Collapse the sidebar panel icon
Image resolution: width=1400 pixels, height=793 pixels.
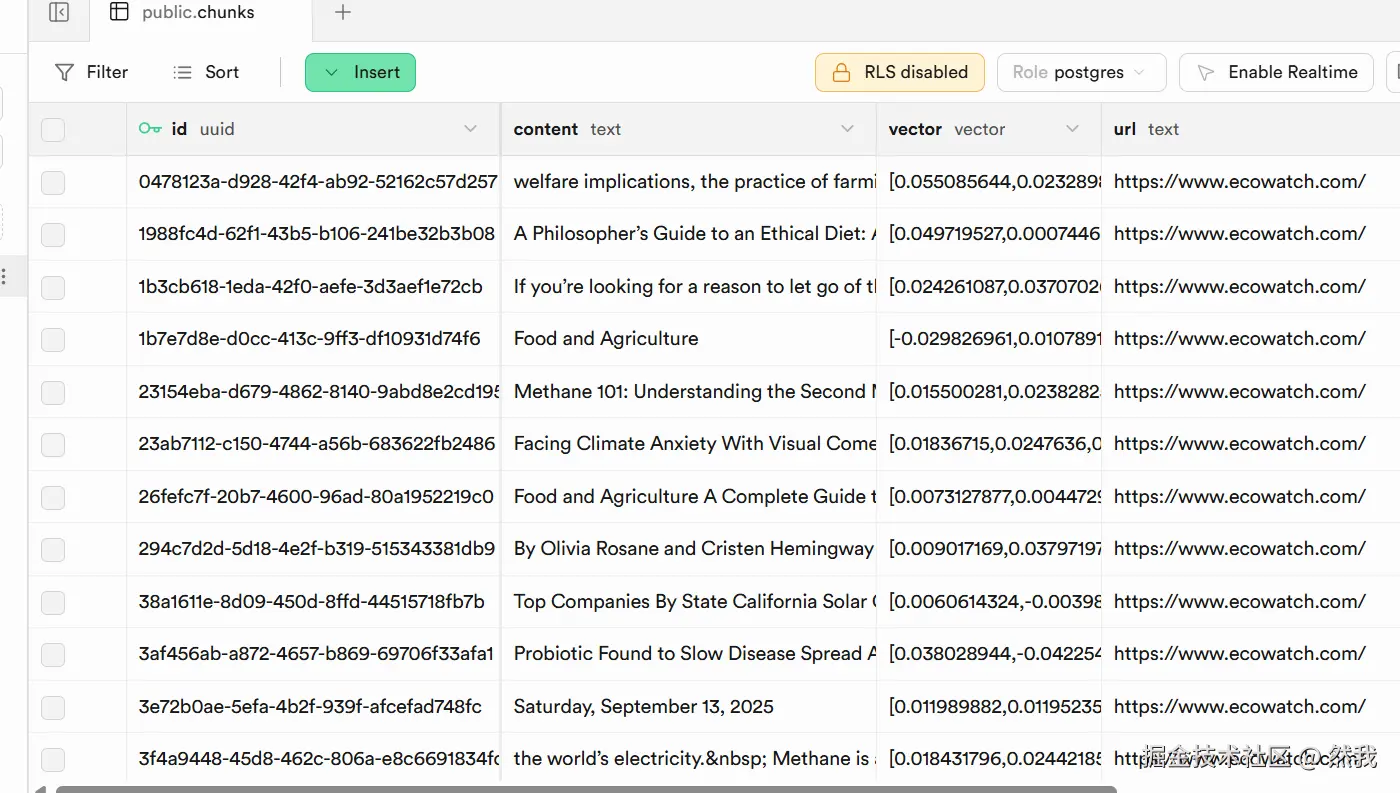point(59,13)
